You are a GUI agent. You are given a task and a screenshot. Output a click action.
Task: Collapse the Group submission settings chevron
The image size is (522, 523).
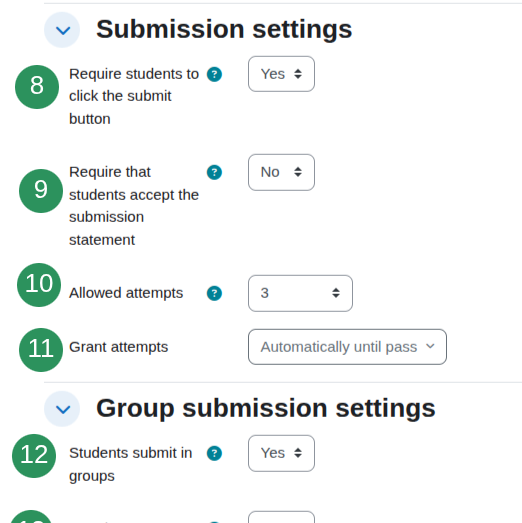pyautogui.click(x=62, y=409)
